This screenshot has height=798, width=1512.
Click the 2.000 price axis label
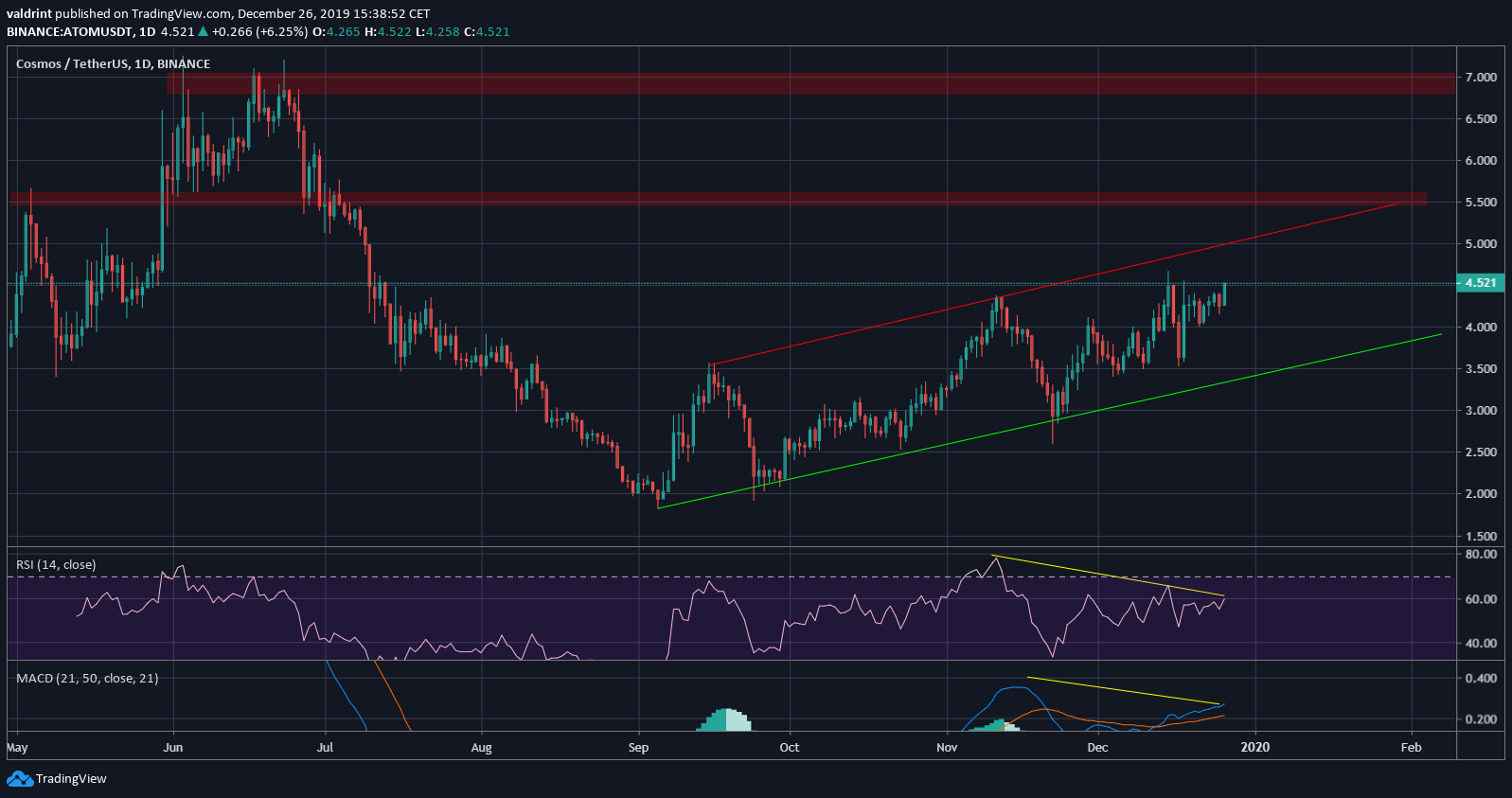coord(1481,493)
